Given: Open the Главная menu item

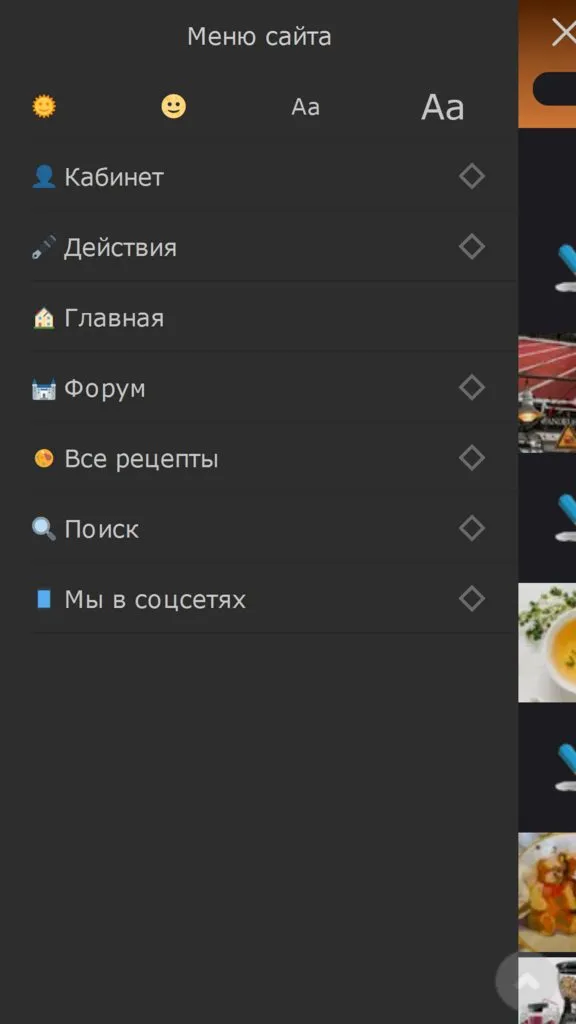Looking at the screenshot, I should click(274, 318).
